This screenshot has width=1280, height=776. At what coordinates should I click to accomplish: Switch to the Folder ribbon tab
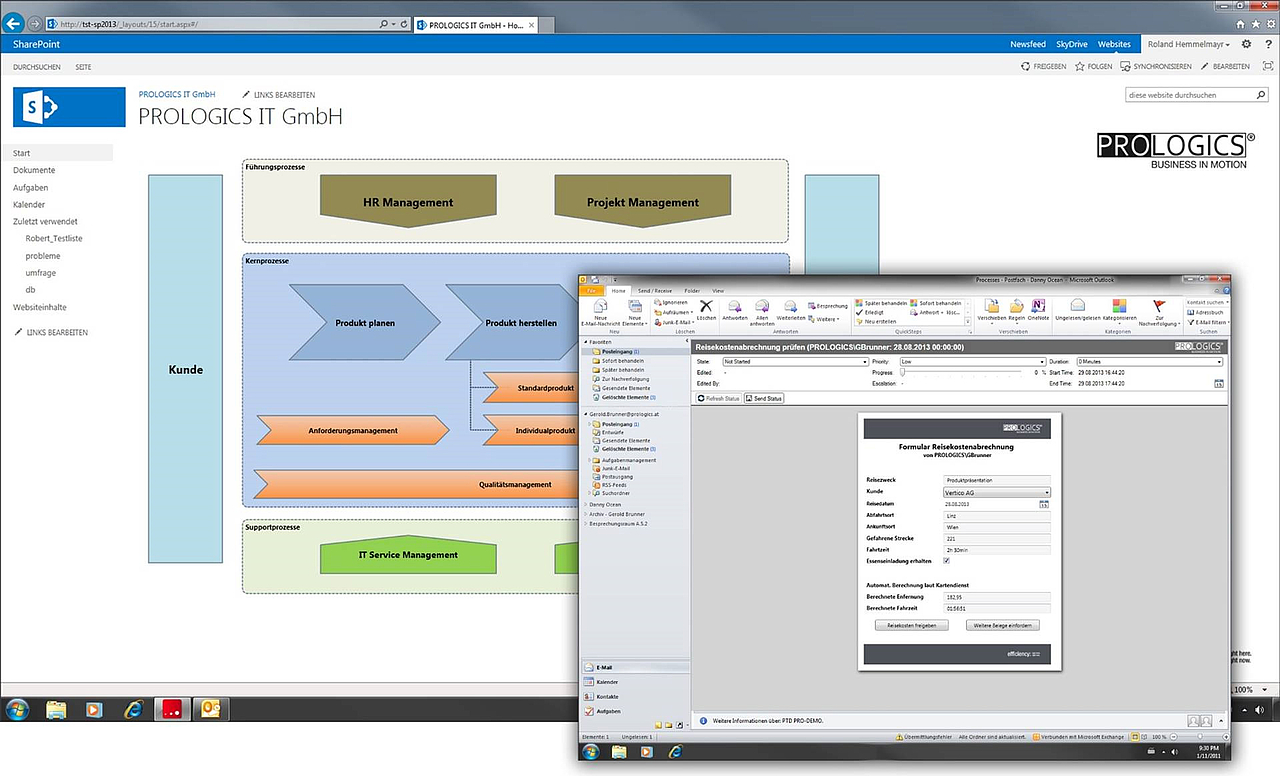692,290
